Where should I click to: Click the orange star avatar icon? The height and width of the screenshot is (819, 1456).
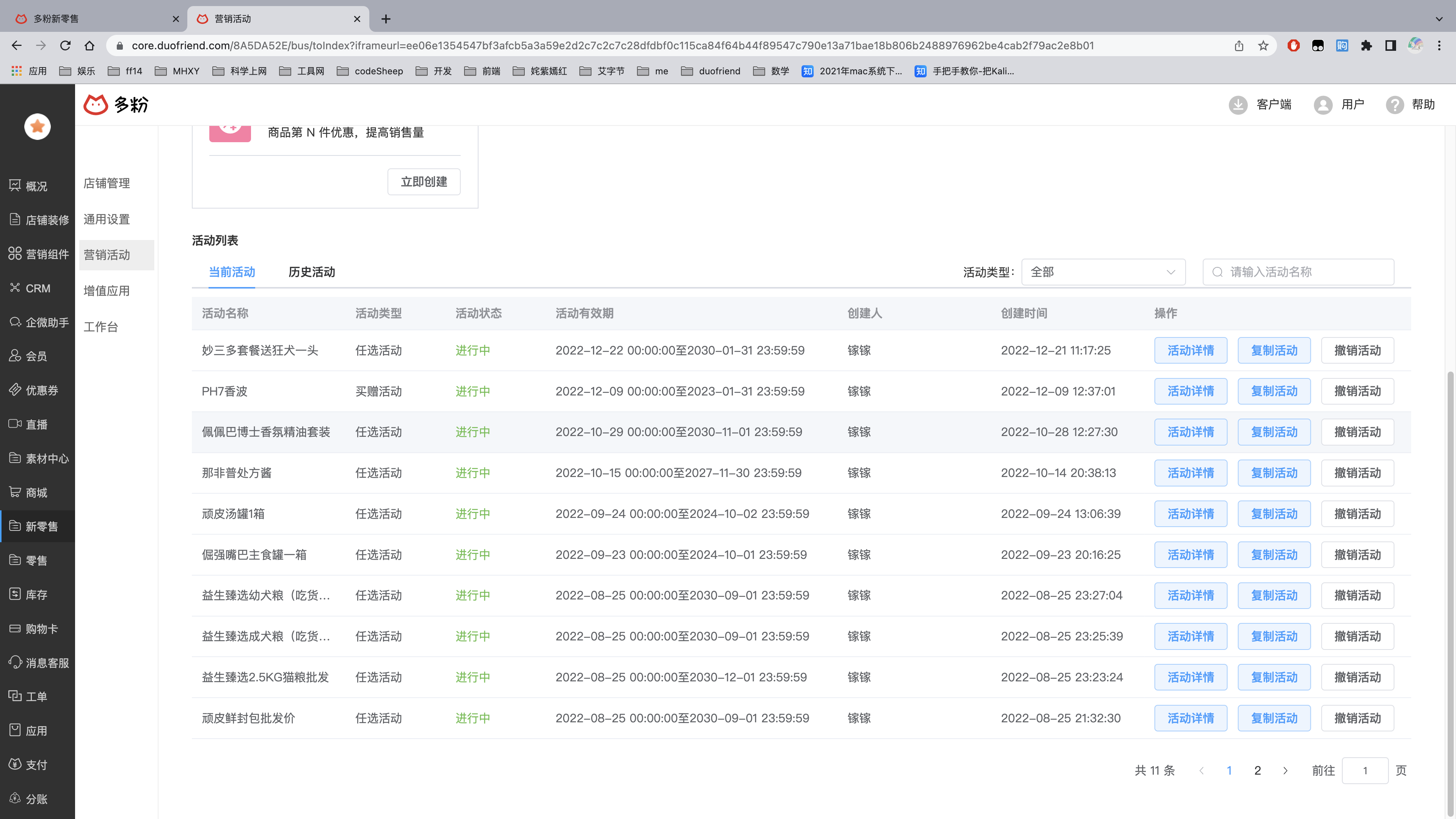(37, 127)
